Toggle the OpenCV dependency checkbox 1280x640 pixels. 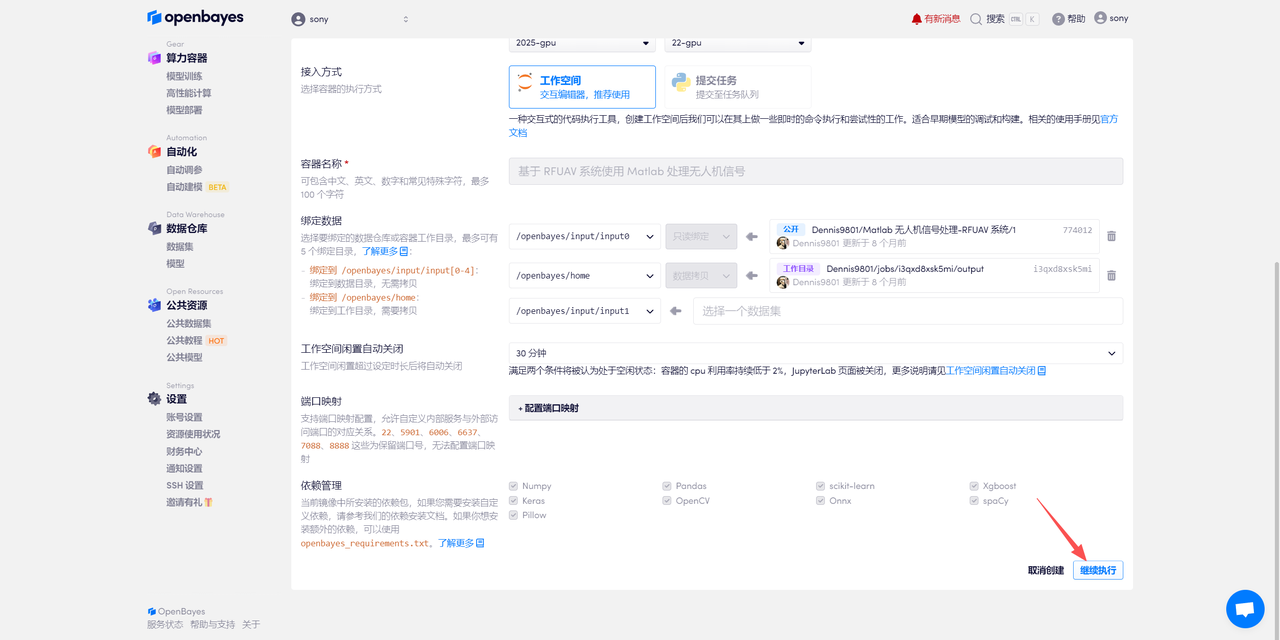click(667, 501)
